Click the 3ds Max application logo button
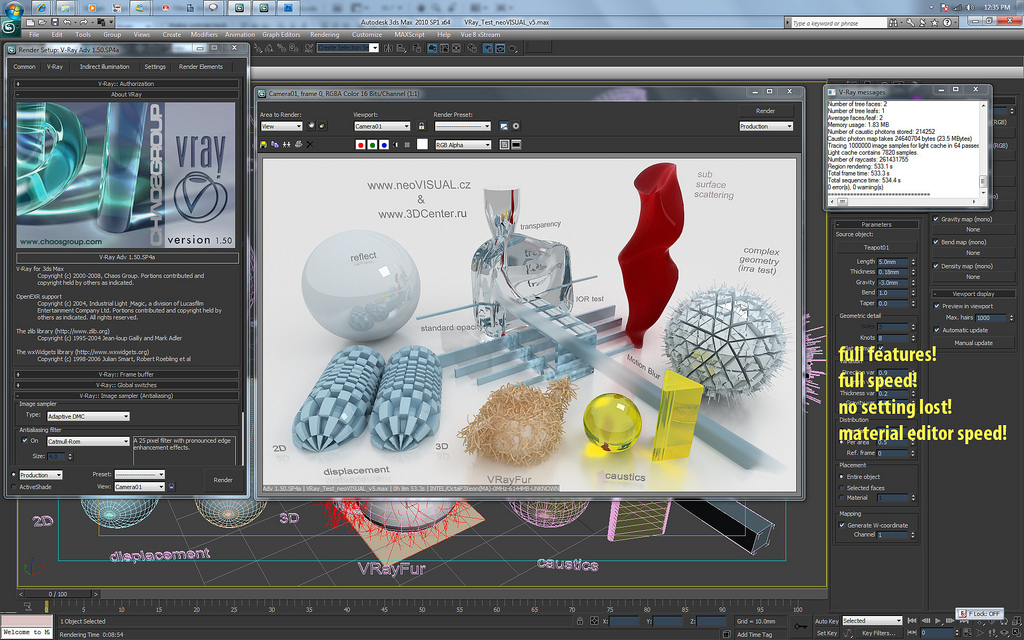This screenshot has width=1024, height=640. [8, 27]
